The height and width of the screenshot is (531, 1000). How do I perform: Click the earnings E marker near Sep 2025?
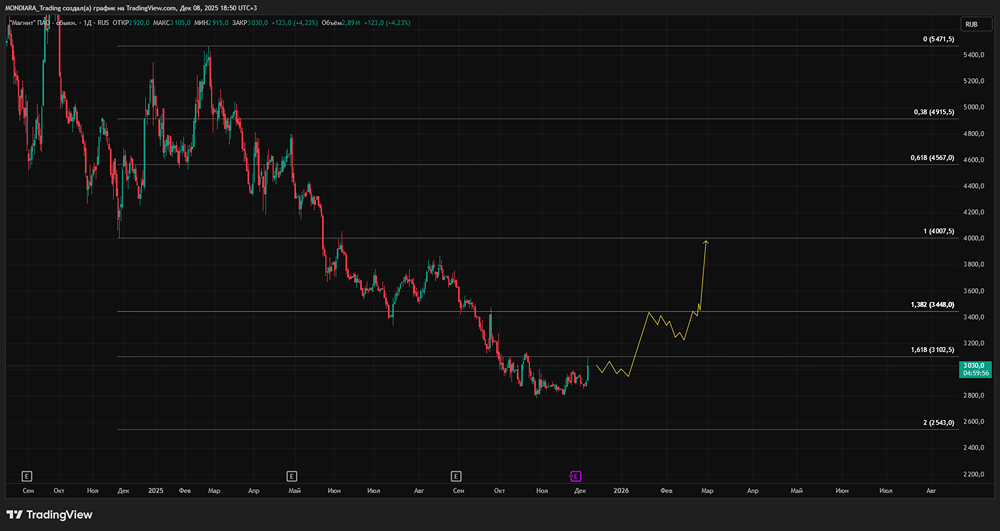[456, 476]
